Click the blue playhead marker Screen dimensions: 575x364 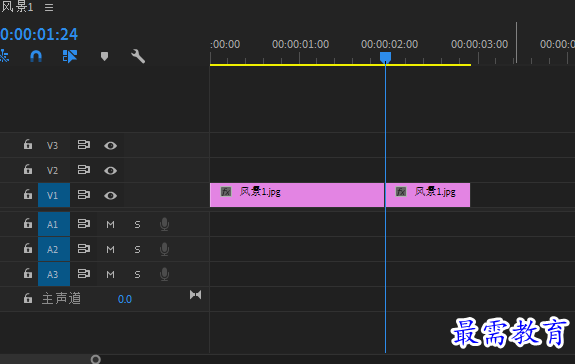coord(385,58)
